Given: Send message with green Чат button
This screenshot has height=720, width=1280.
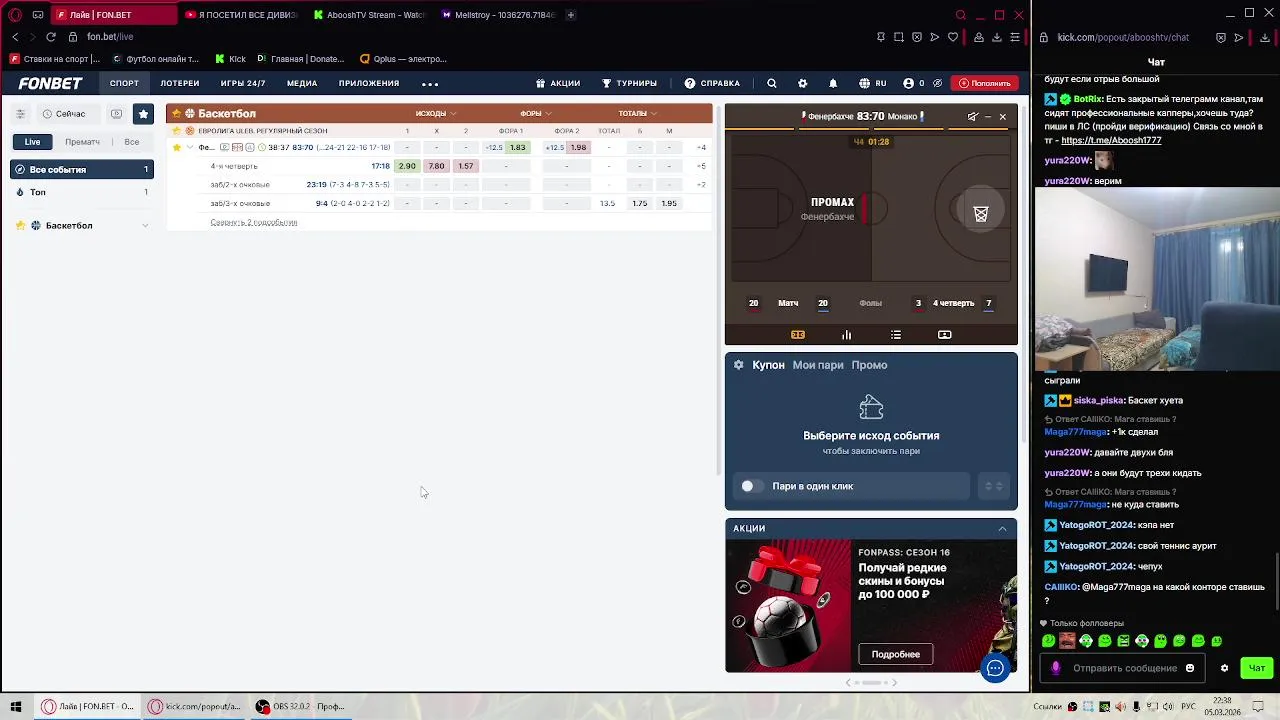Looking at the screenshot, I should pos(1257,668).
